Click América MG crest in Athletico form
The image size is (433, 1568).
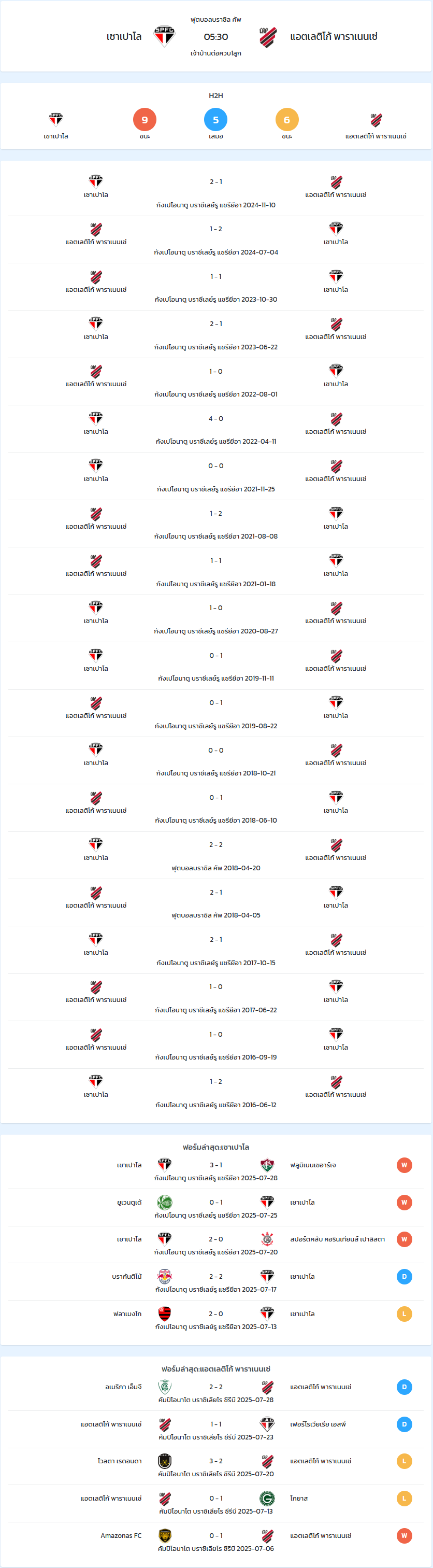tap(165, 1387)
